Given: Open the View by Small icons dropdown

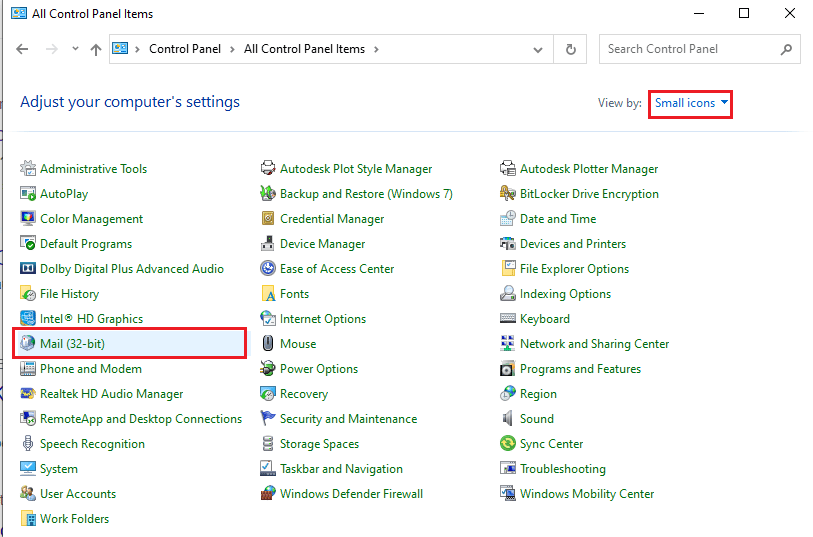Looking at the screenshot, I should [x=691, y=103].
